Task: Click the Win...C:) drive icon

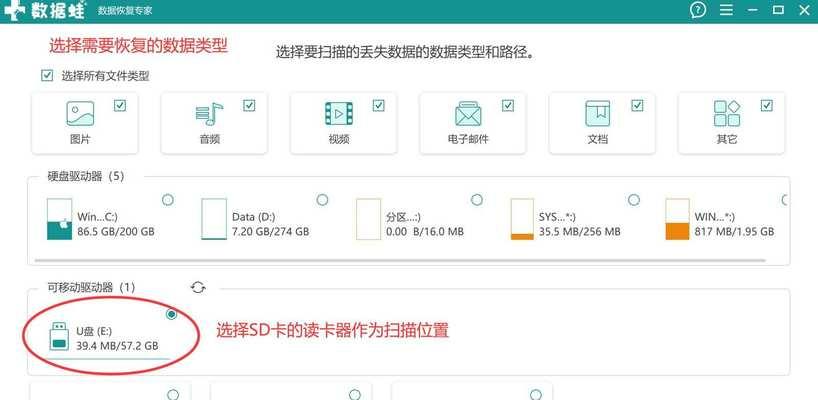Action: click(59, 219)
